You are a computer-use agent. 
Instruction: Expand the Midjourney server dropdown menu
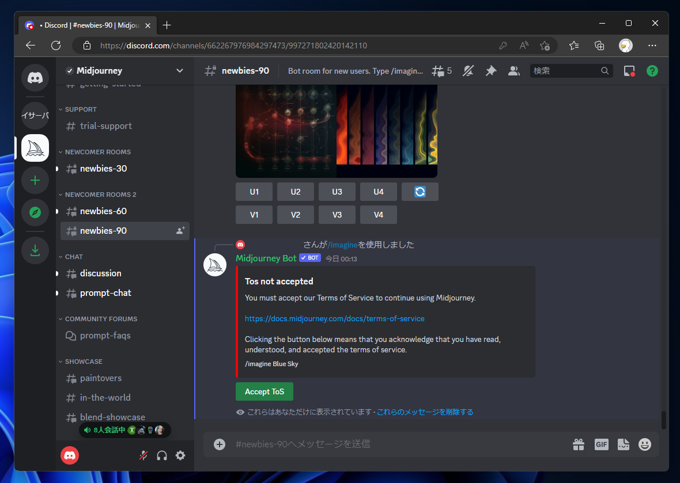[x=180, y=71]
